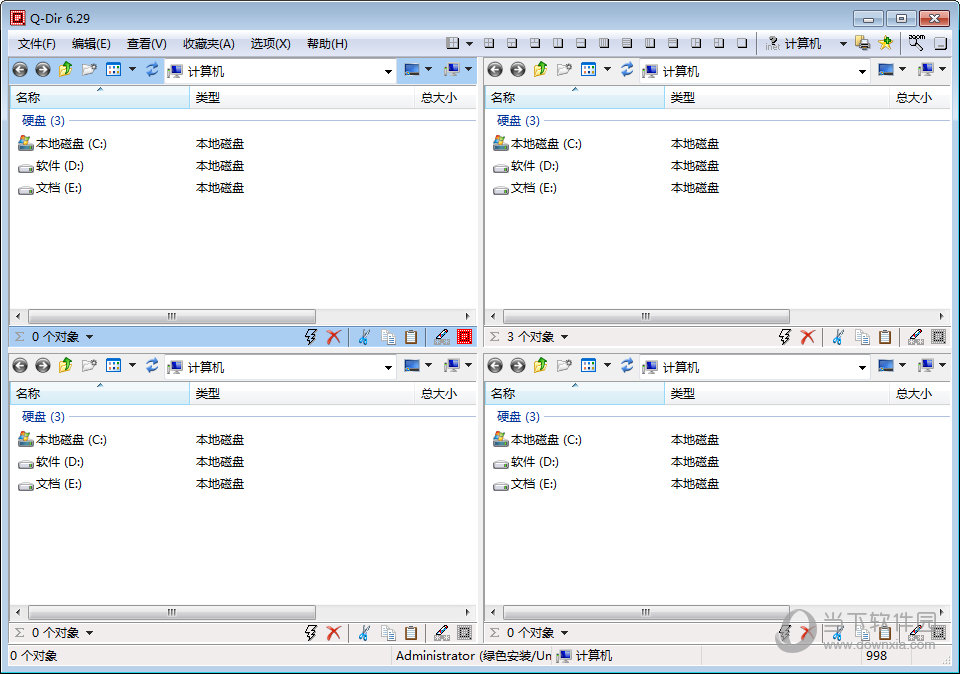Sort by 名称 column in bottom-left pane
The height and width of the screenshot is (674, 960).
[x=100, y=394]
